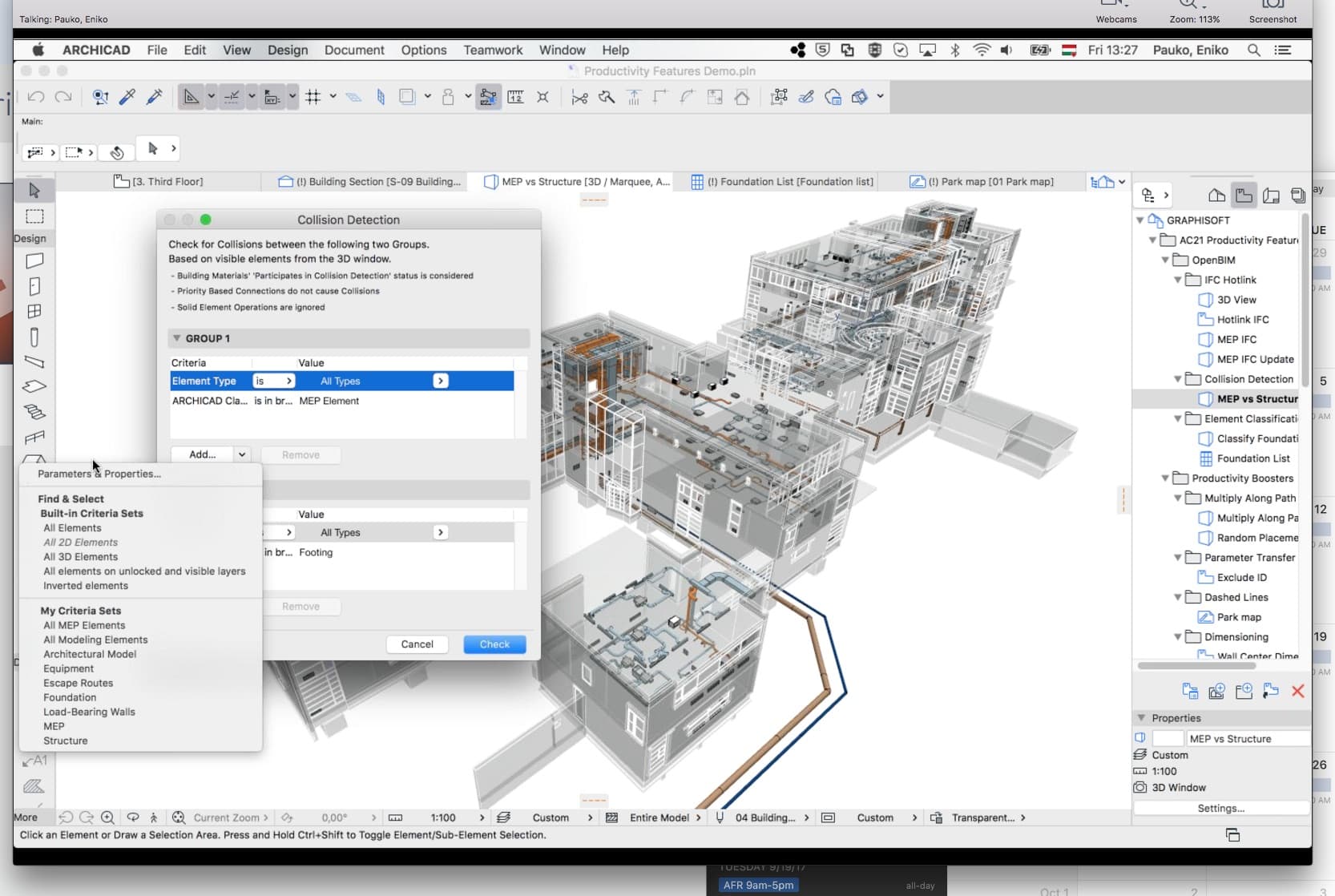Click the view name field MEP vs Structure
1335x896 pixels.
point(1247,739)
